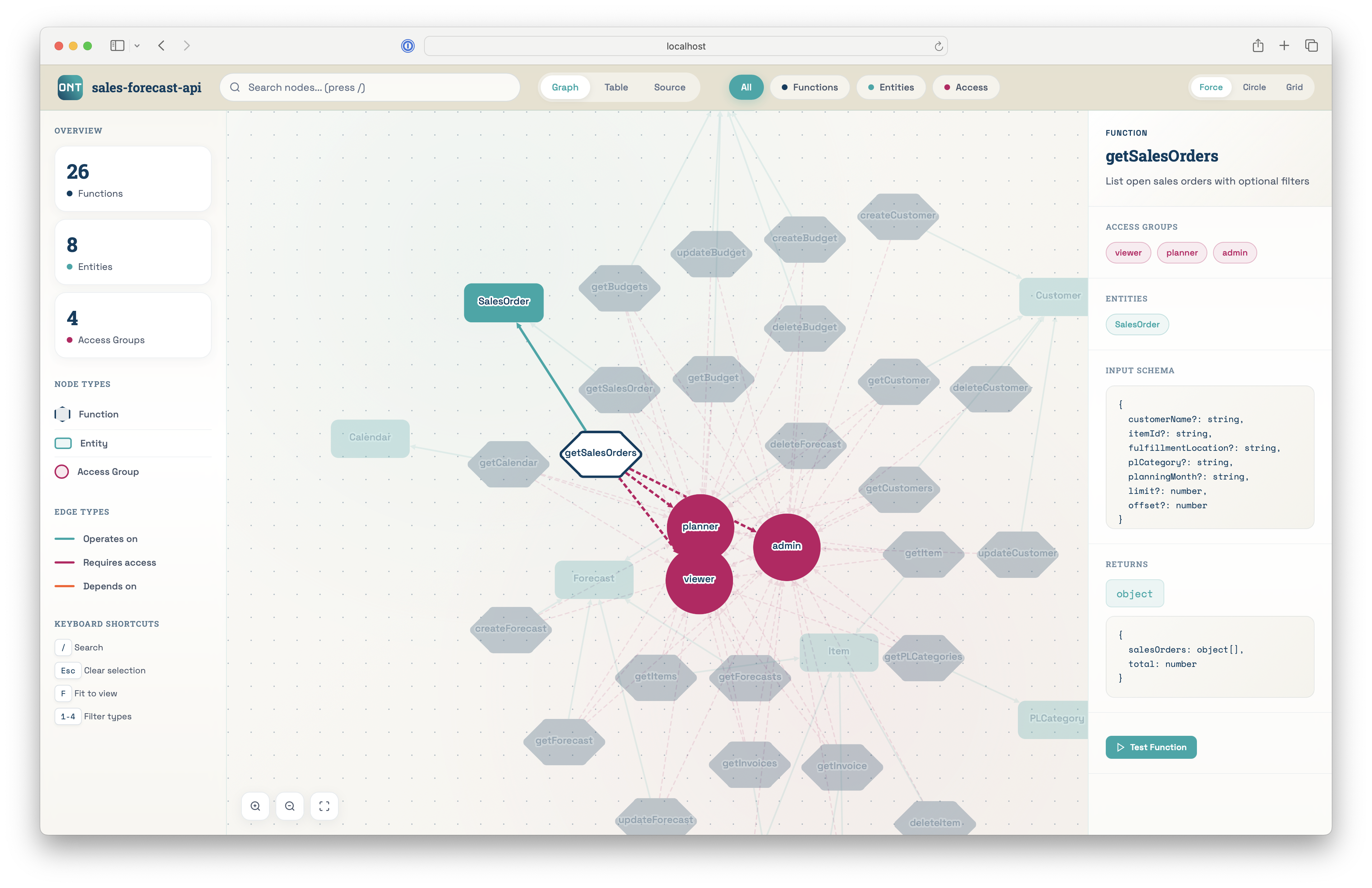Select the zoom in magnifier icon

coord(255,805)
